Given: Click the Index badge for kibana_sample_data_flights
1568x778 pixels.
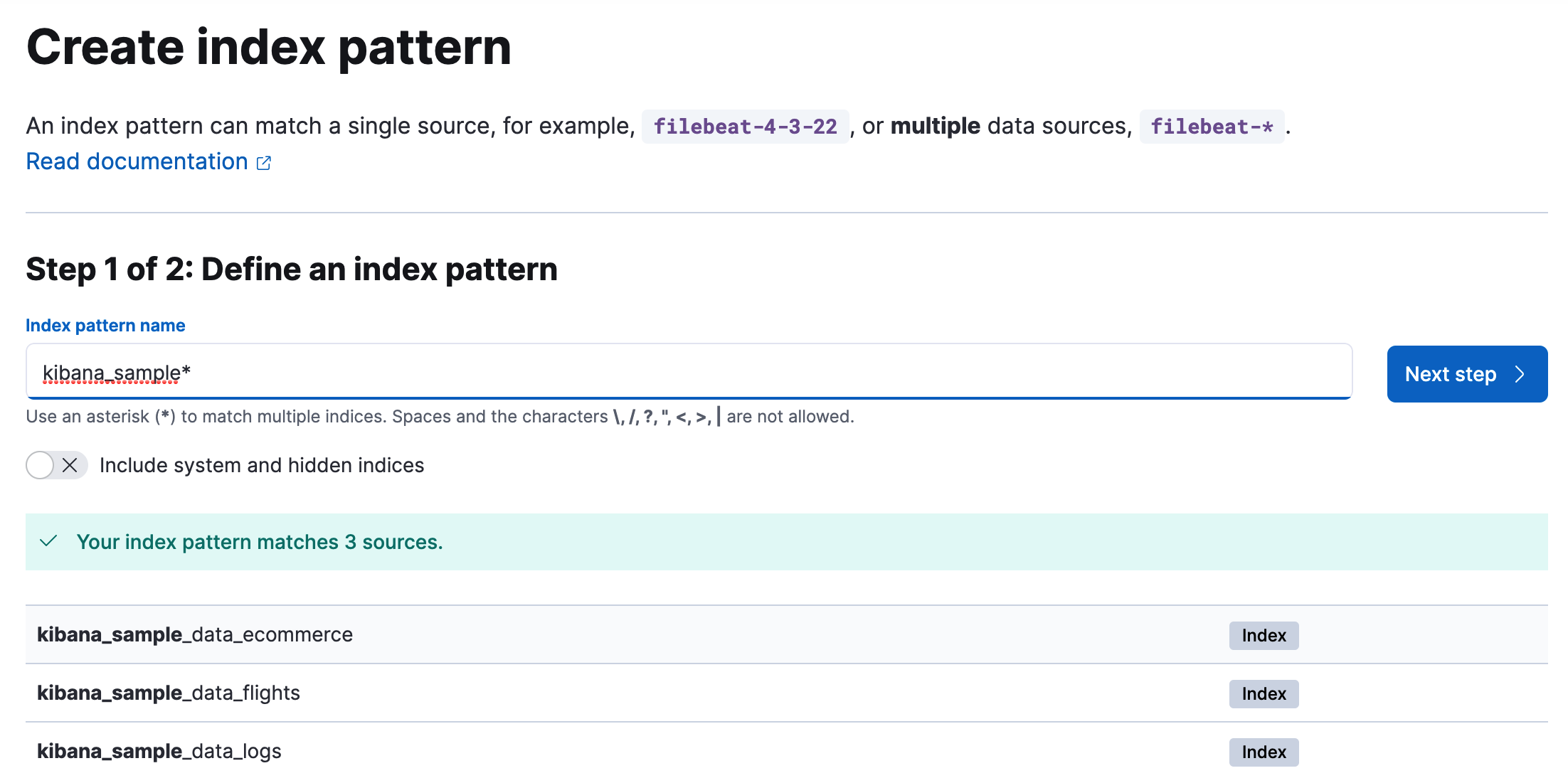Looking at the screenshot, I should click(x=1264, y=693).
